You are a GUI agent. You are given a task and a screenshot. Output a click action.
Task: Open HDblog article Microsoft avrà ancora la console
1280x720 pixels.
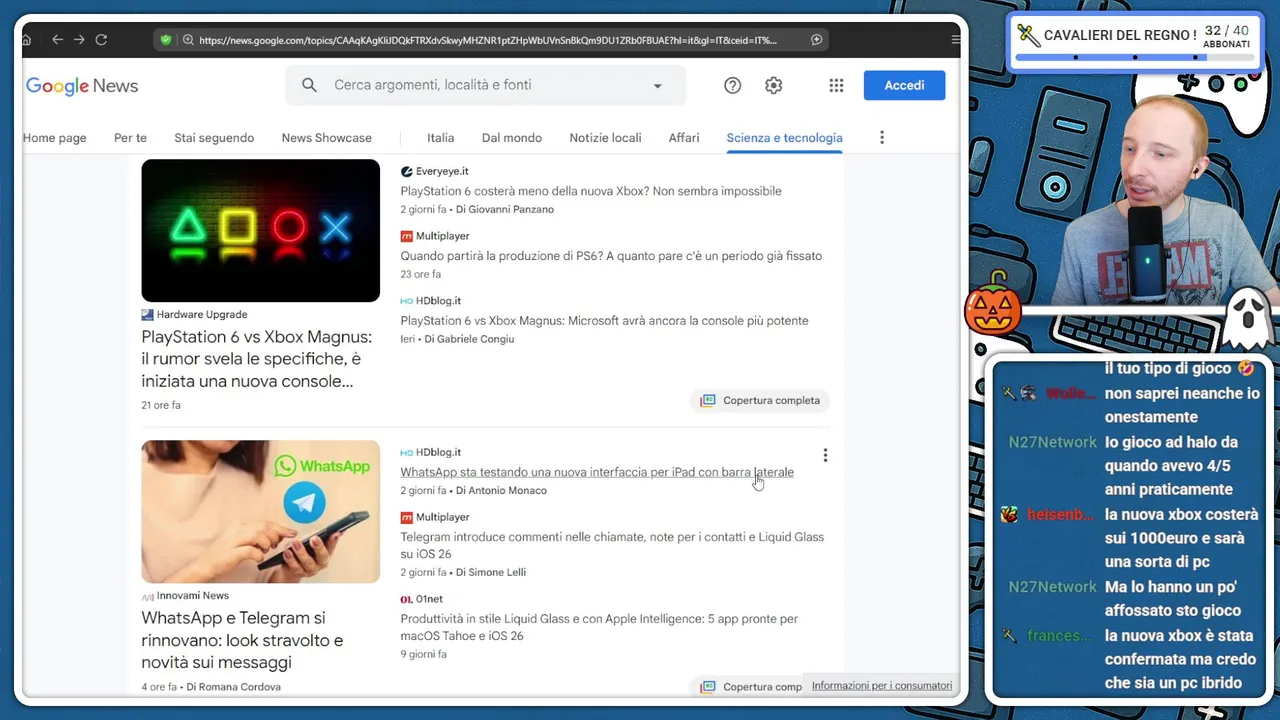point(604,321)
